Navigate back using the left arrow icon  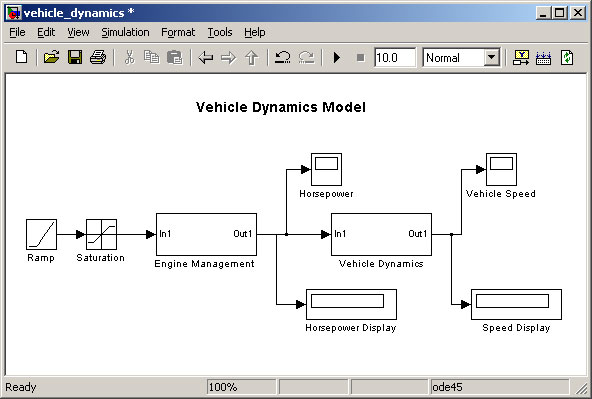point(206,58)
